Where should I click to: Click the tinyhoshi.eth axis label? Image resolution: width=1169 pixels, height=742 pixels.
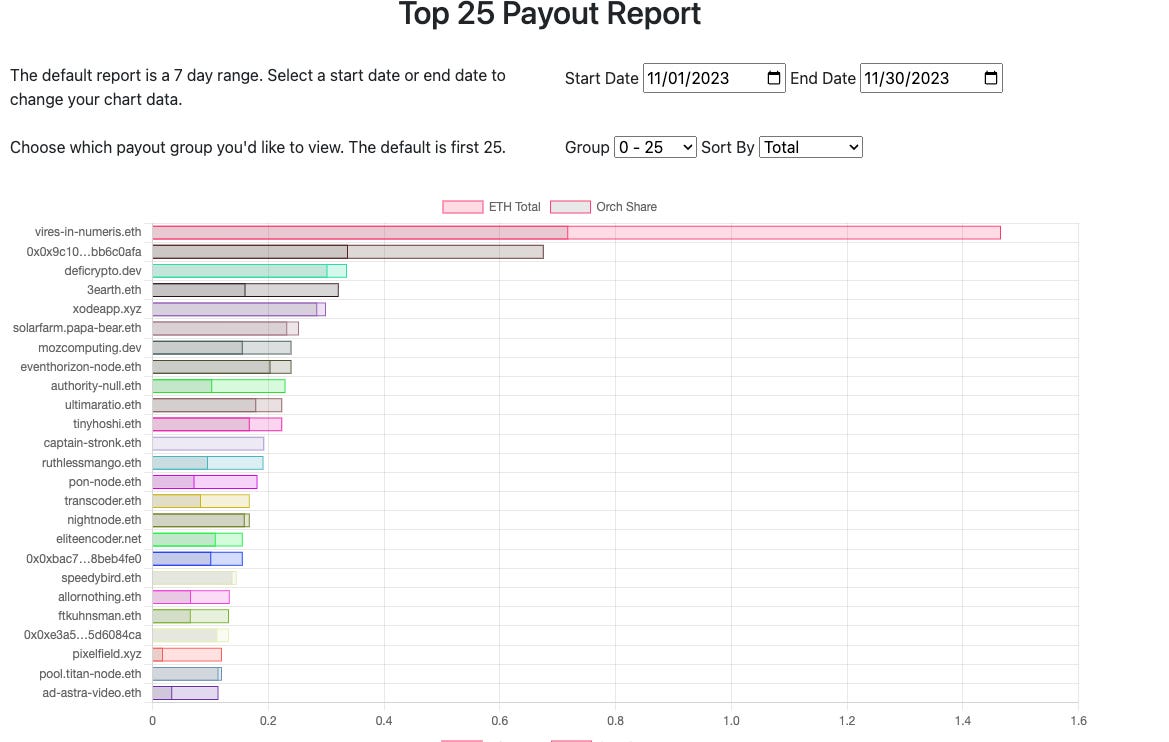(x=107, y=424)
